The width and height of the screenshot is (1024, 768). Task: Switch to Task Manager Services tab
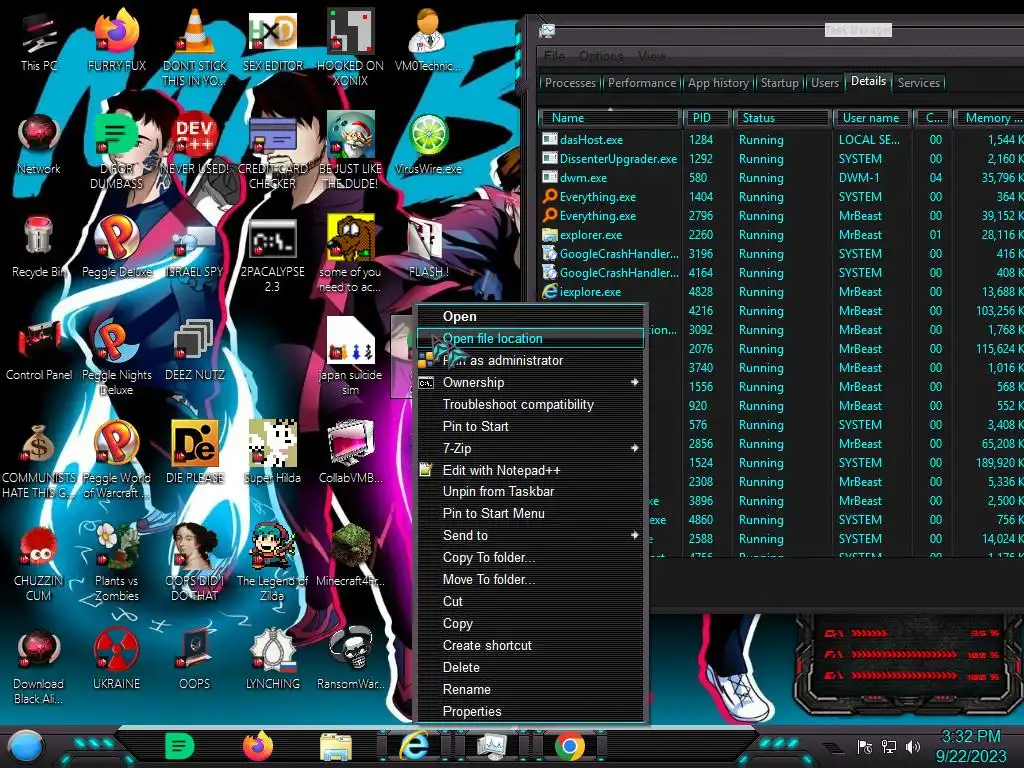click(918, 83)
